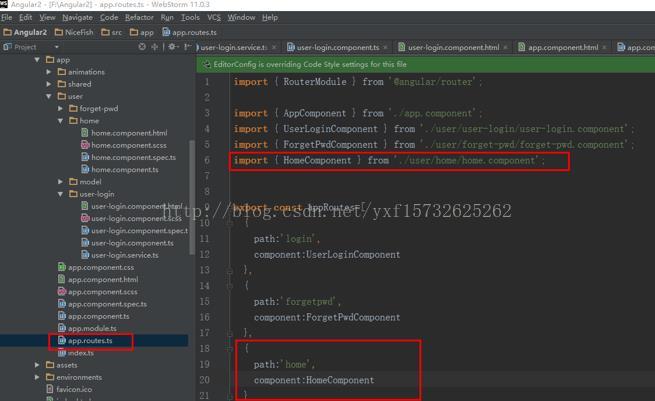Expand the model folder
Viewport: 655px width, 401px height.
click(x=61, y=182)
